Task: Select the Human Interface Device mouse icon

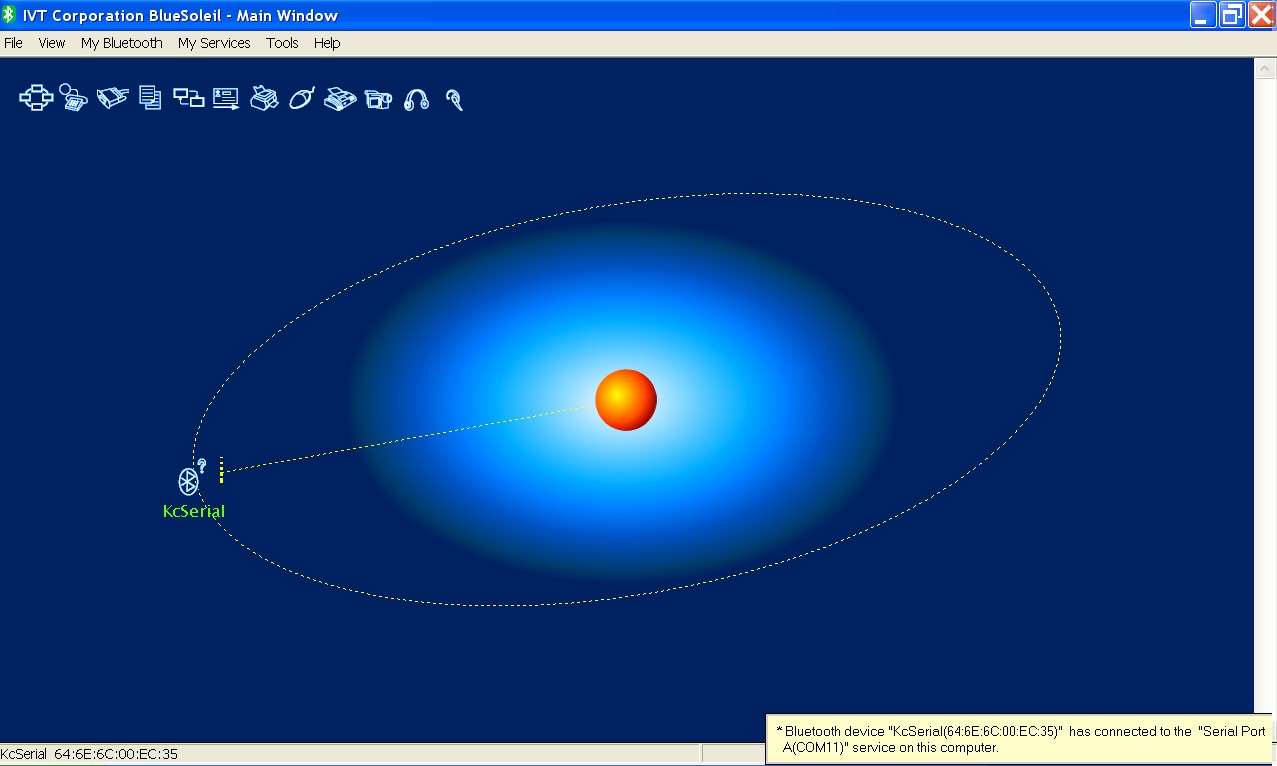Action: pos(302,98)
